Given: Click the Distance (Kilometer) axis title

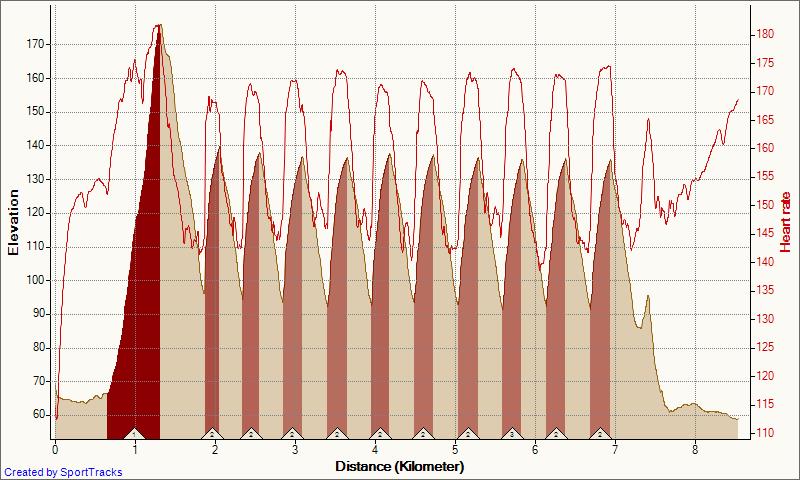Looking at the screenshot, I should [x=399, y=466].
